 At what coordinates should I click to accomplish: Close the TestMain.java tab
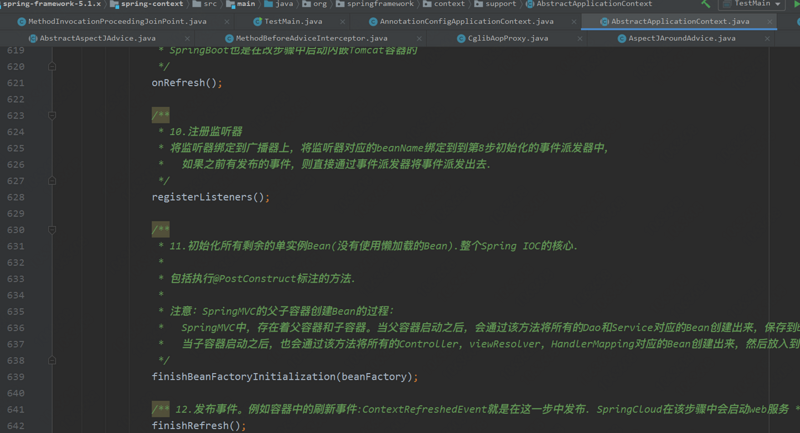click(x=342, y=22)
